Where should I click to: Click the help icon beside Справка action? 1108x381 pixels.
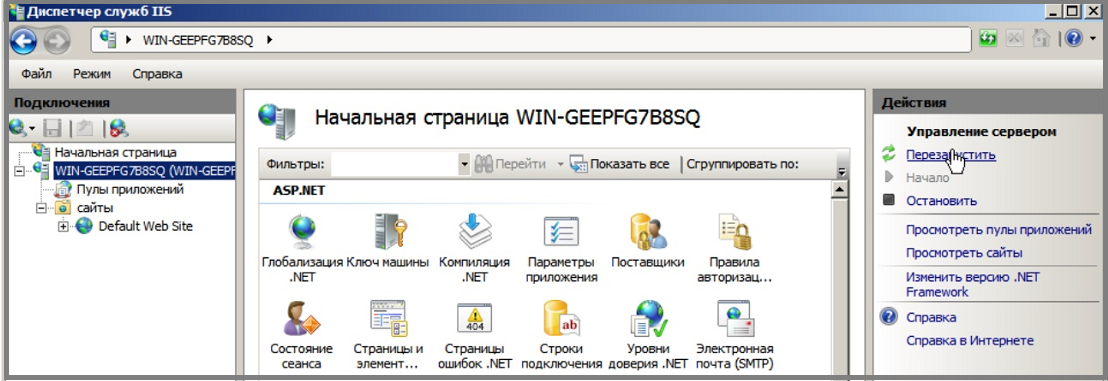pyautogui.click(x=888, y=317)
